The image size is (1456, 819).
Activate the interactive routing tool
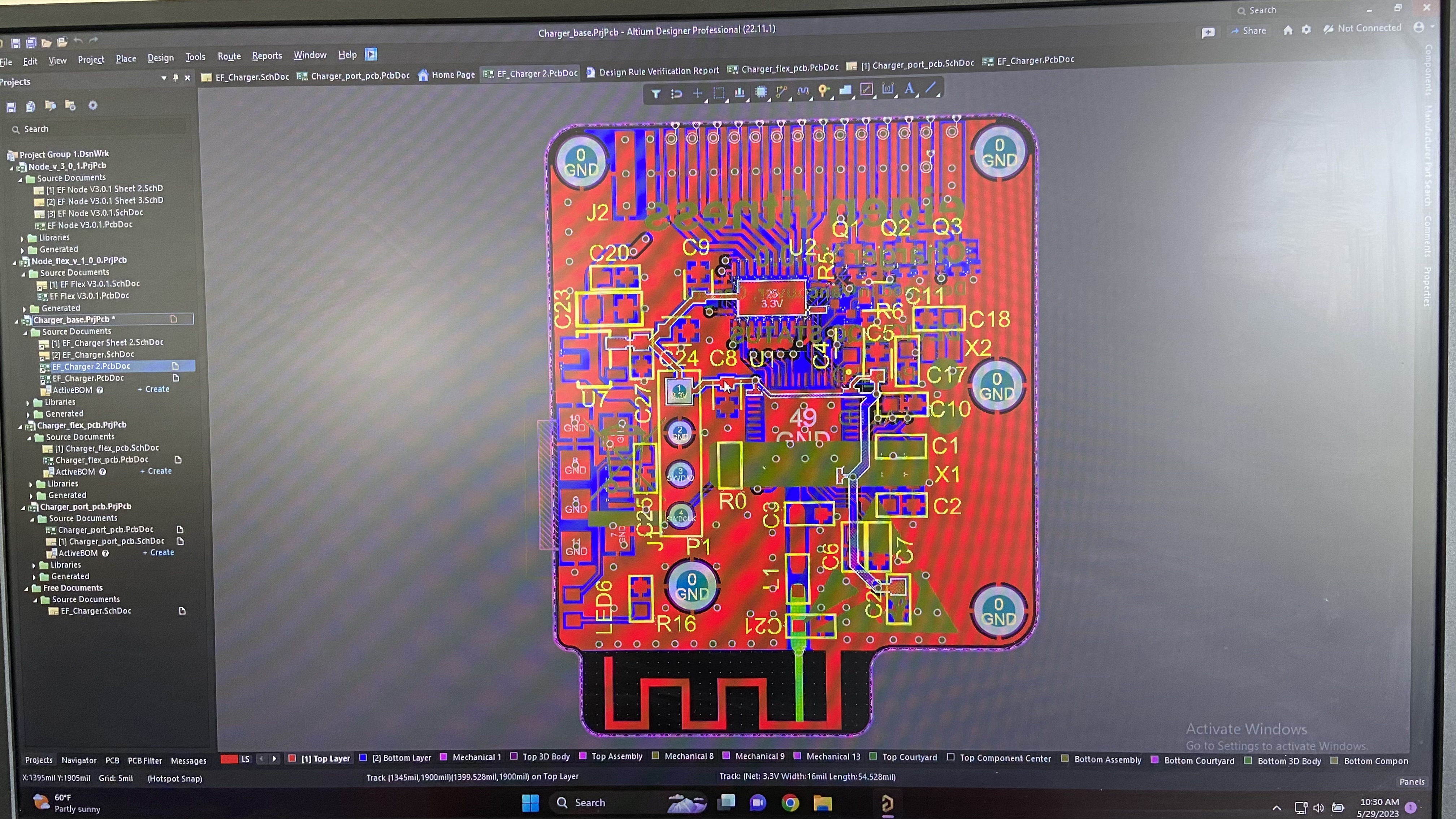click(782, 91)
